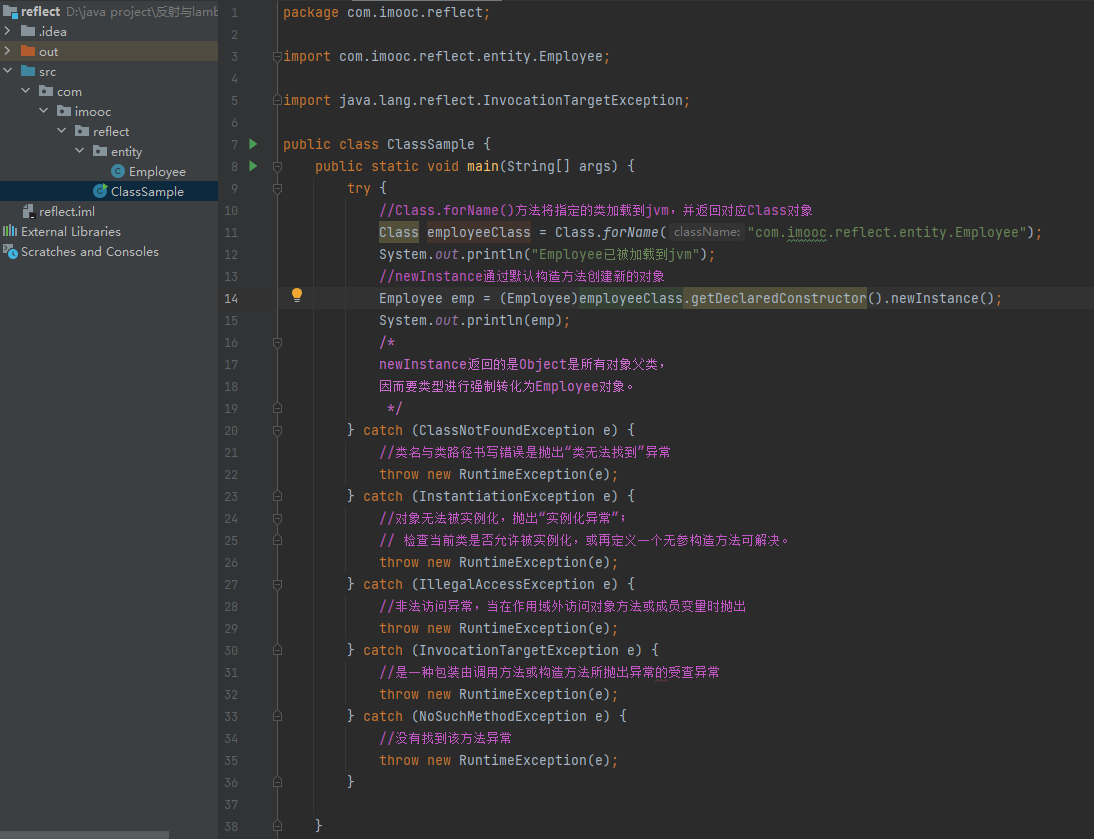
Task: Select the imooc package node
Action: tap(92, 112)
